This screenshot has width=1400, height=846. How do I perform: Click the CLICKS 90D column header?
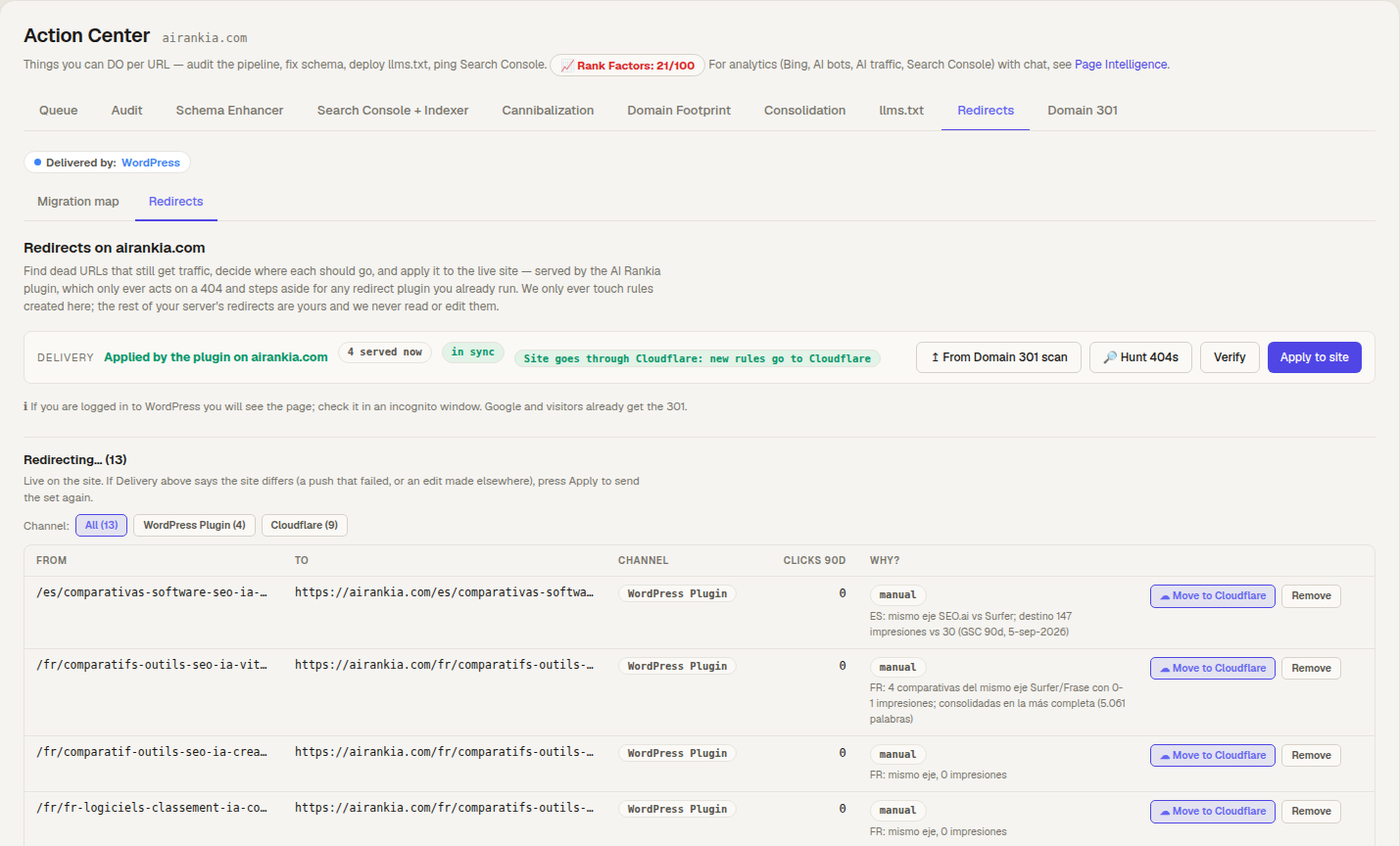[814, 561]
